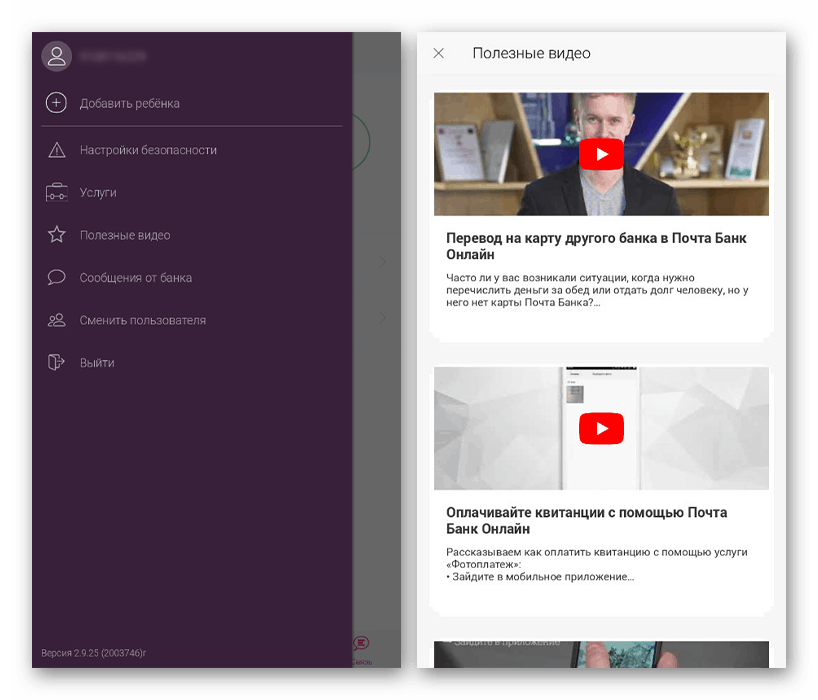The width and height of the screenshot is (818, 700).
Task: Play the bank transfer video
Action: [x=602, y=154]
